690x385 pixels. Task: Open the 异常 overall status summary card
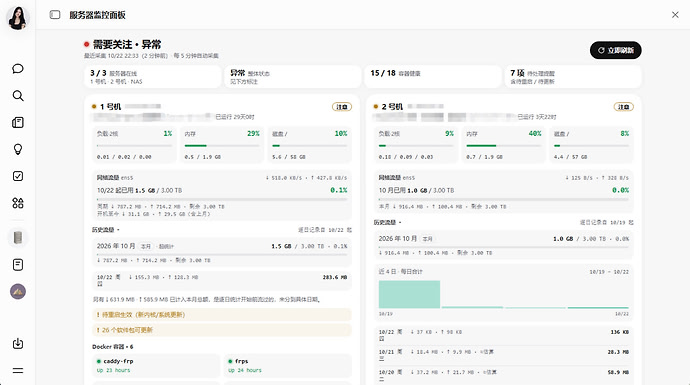click(x=293, y=77)
